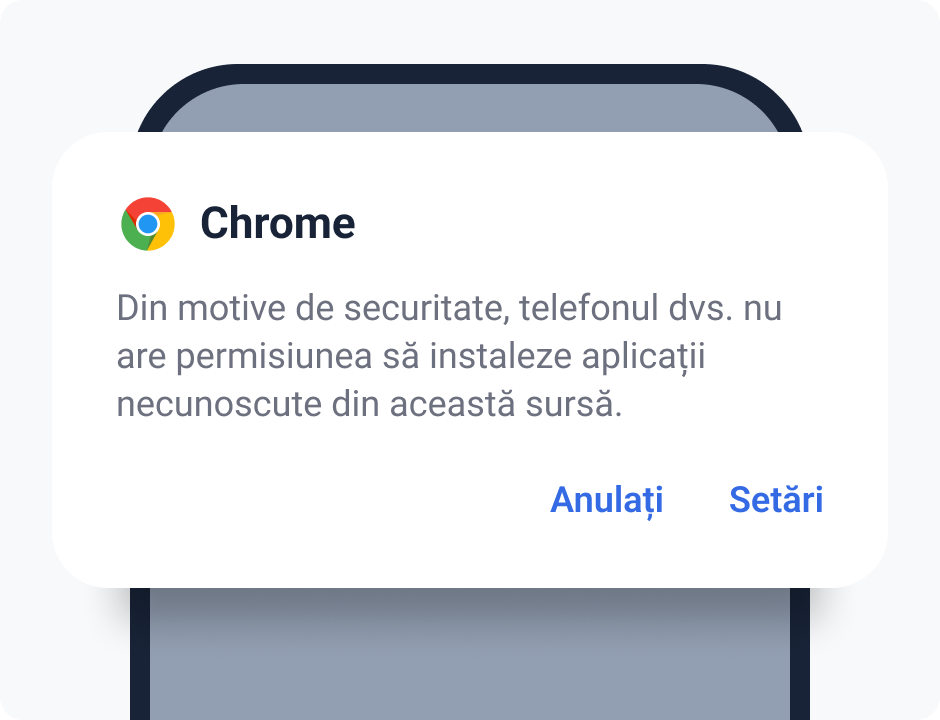Click the word "securitate" in the message
This screenshot has width=940, height=720.
430,308
